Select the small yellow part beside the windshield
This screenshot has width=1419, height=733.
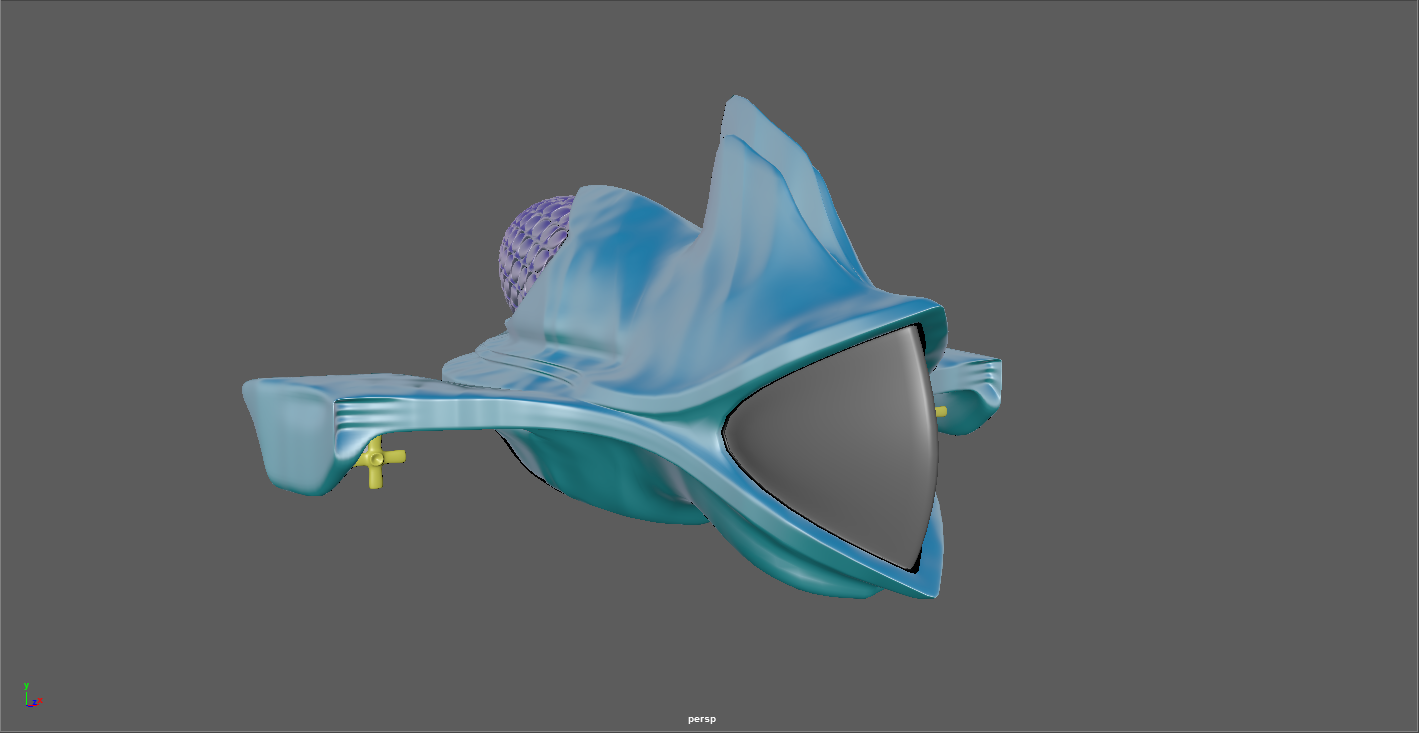(x=941, y=411)
